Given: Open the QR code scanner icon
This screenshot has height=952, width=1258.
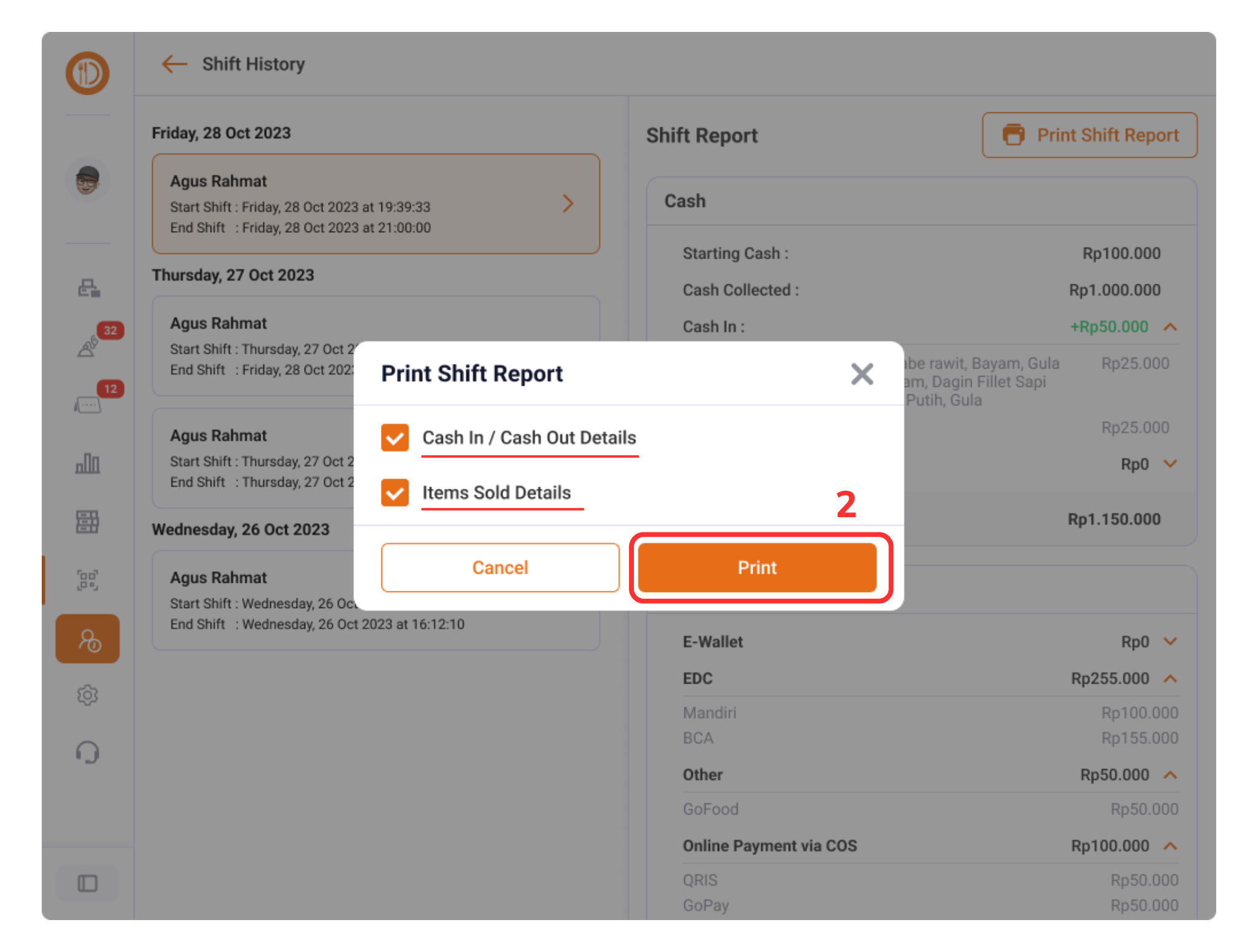Looking at the screenshot, I should click(x=88, y=580).
